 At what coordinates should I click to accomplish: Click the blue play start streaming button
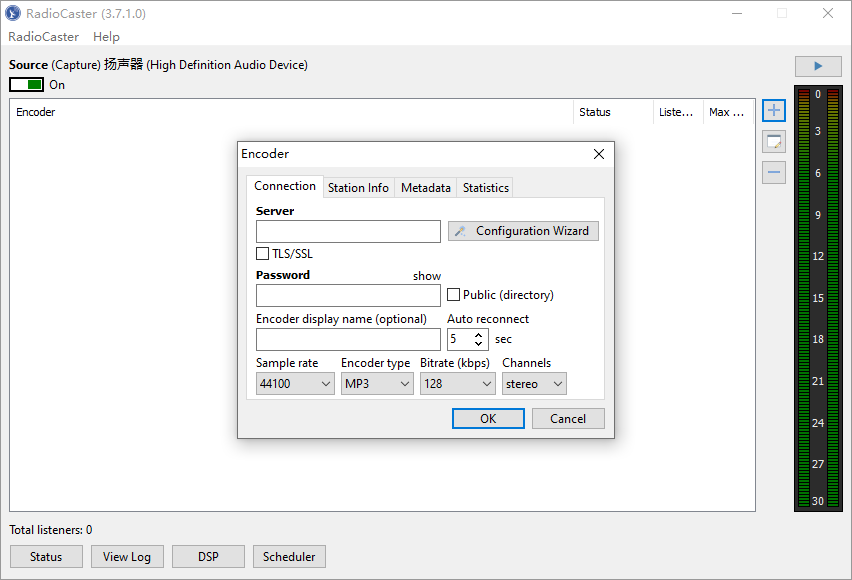tap(818, 66)
